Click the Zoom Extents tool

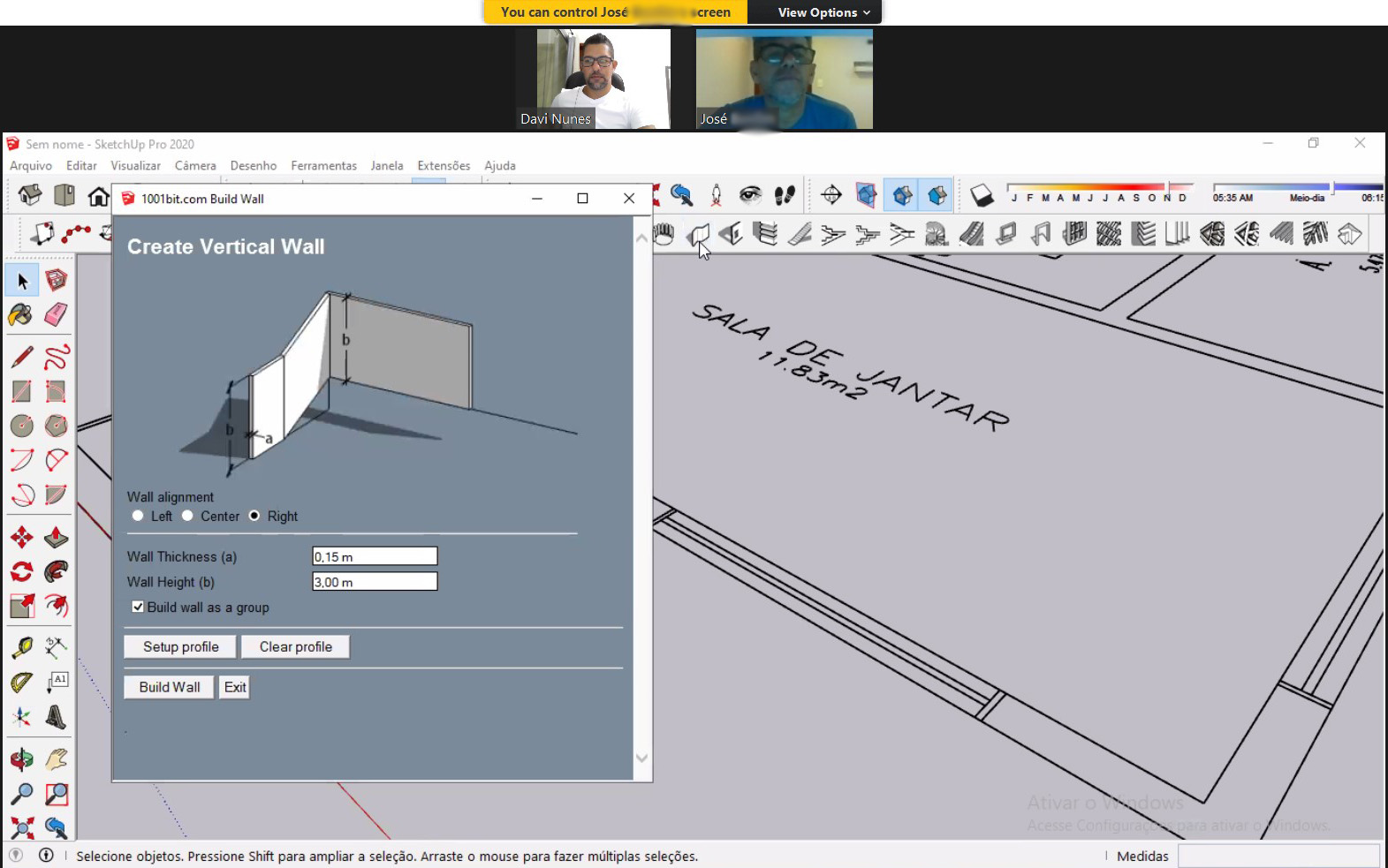(22, 828)
